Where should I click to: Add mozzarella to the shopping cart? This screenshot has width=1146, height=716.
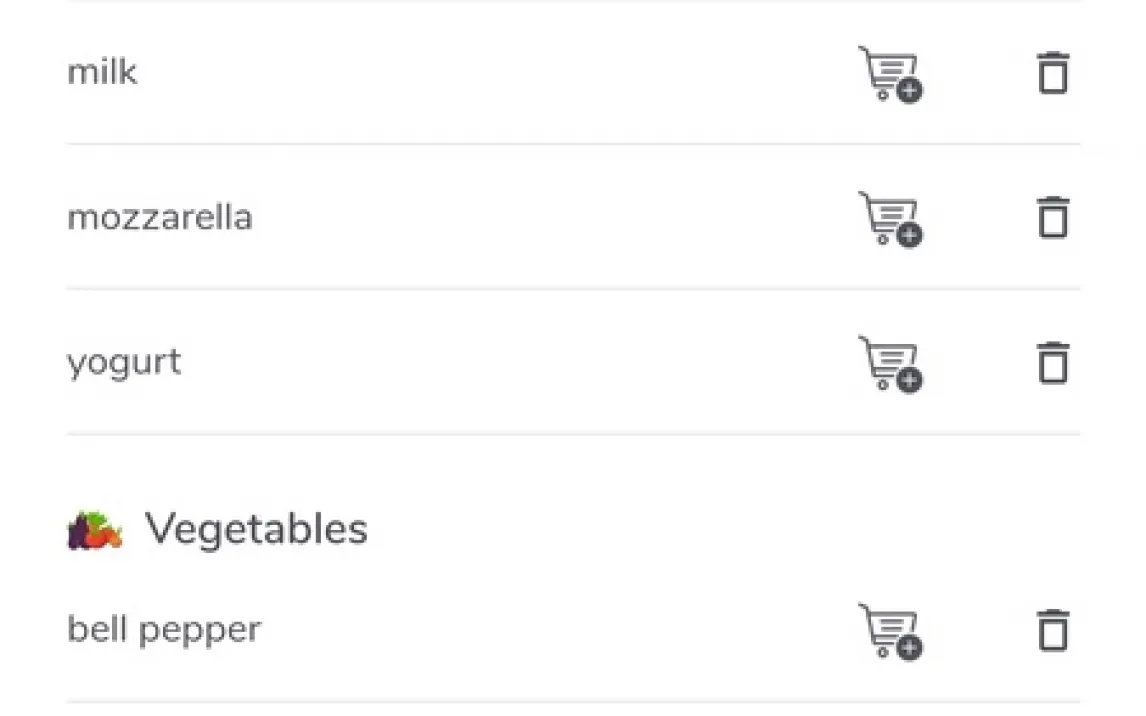click(890, 218)
